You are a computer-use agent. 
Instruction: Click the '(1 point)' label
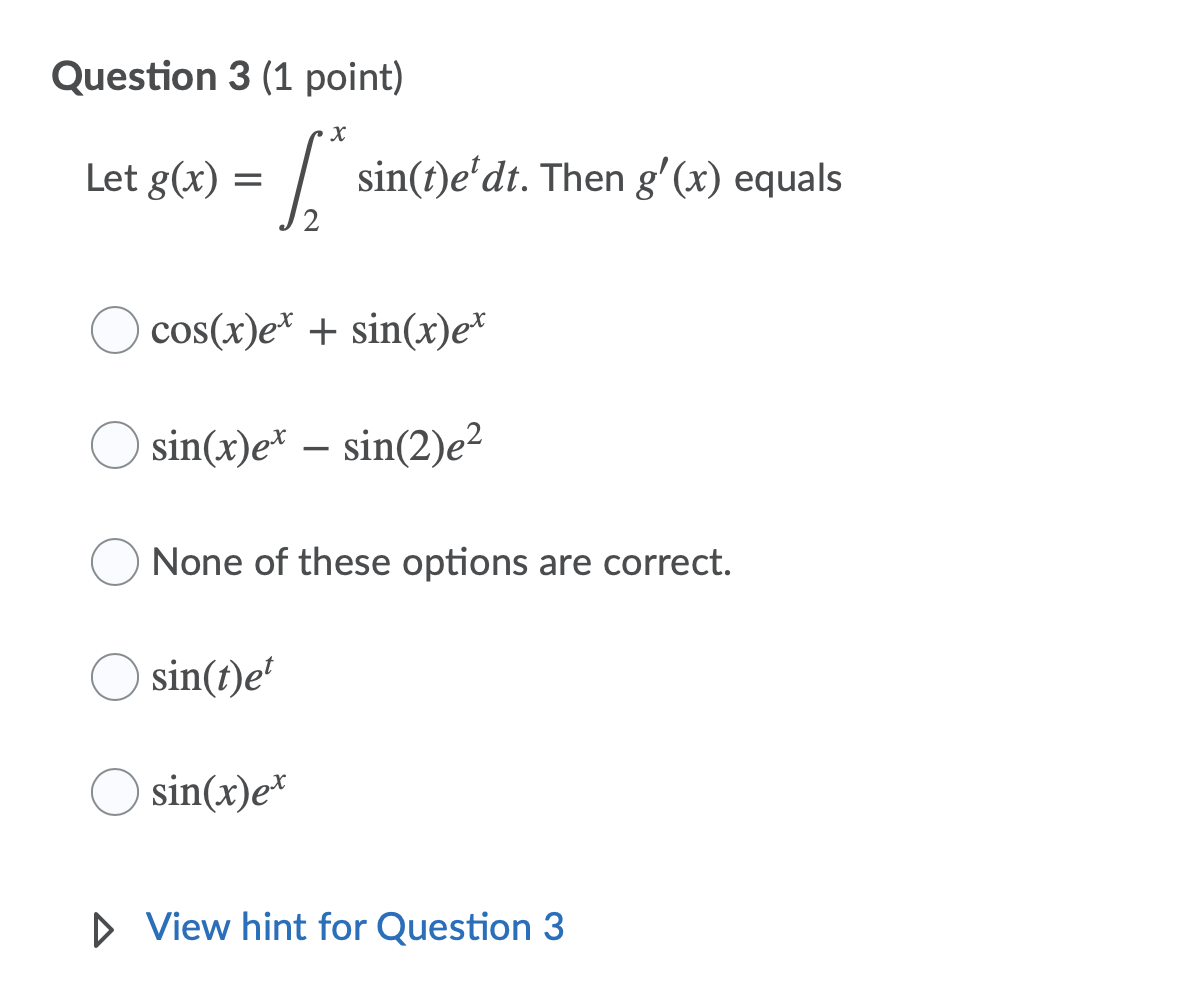click(320, 77)
